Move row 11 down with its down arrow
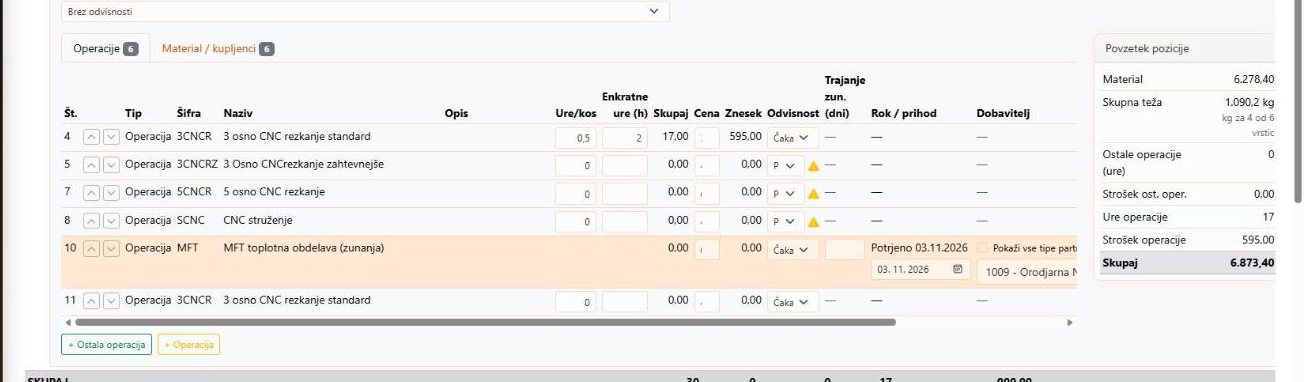 pos(111,301)
